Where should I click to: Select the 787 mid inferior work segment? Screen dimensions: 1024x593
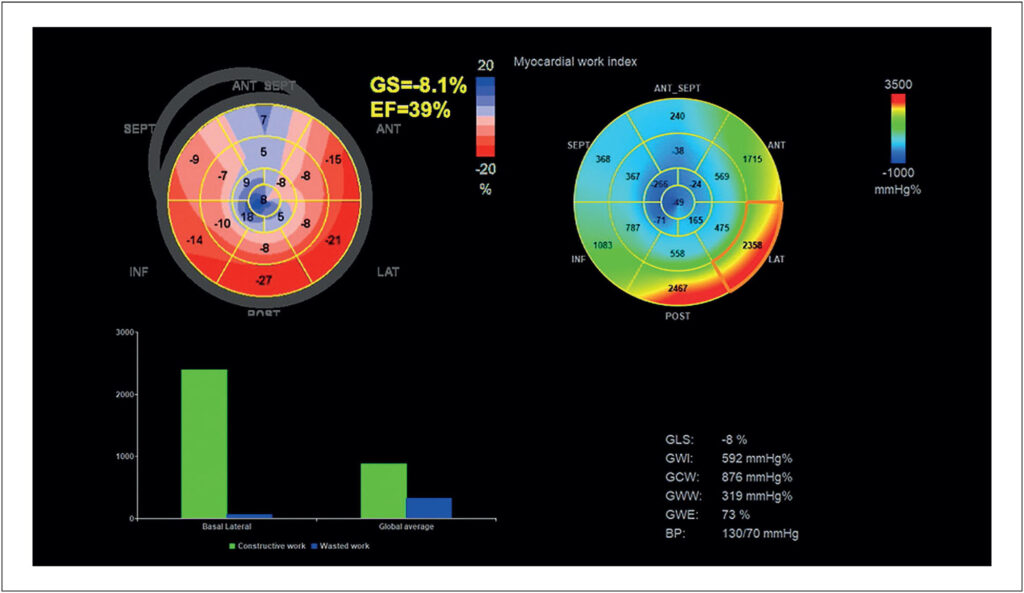coord(633,228)
